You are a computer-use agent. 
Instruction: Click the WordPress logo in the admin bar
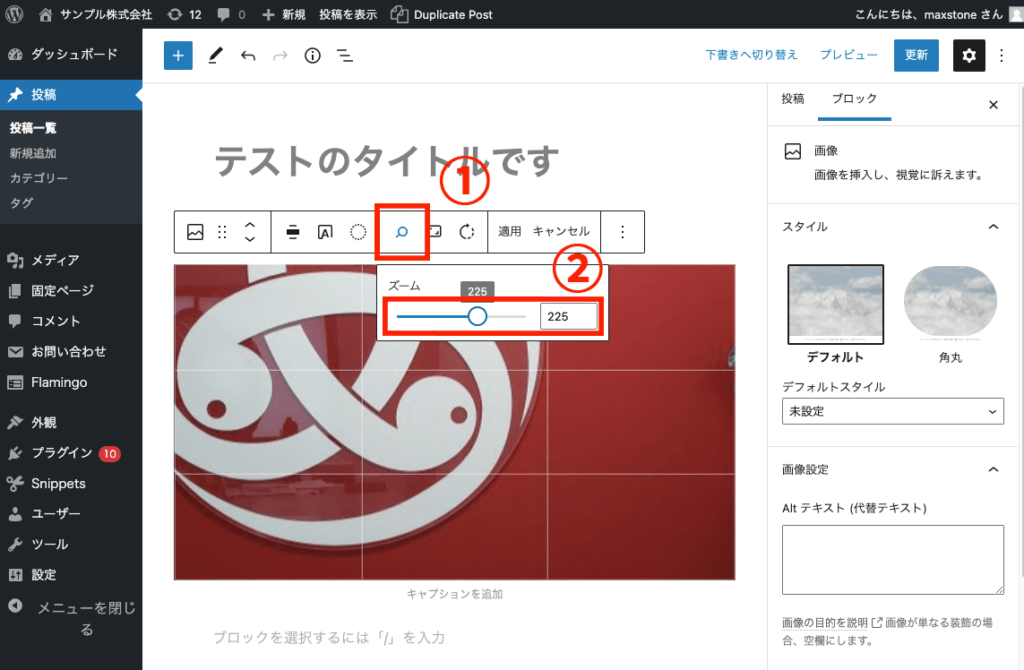point(13,14)
